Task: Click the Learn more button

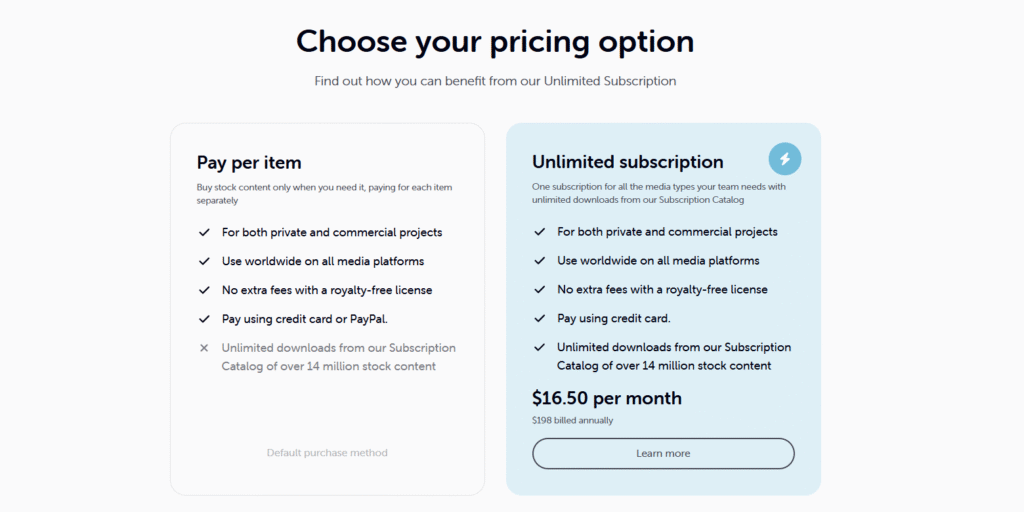Action: 663,453
